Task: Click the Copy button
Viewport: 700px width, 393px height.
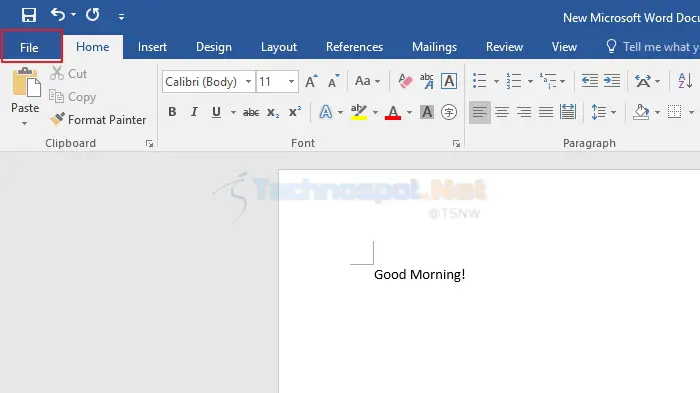Action: pyautogui.click(x=73, y=97)
